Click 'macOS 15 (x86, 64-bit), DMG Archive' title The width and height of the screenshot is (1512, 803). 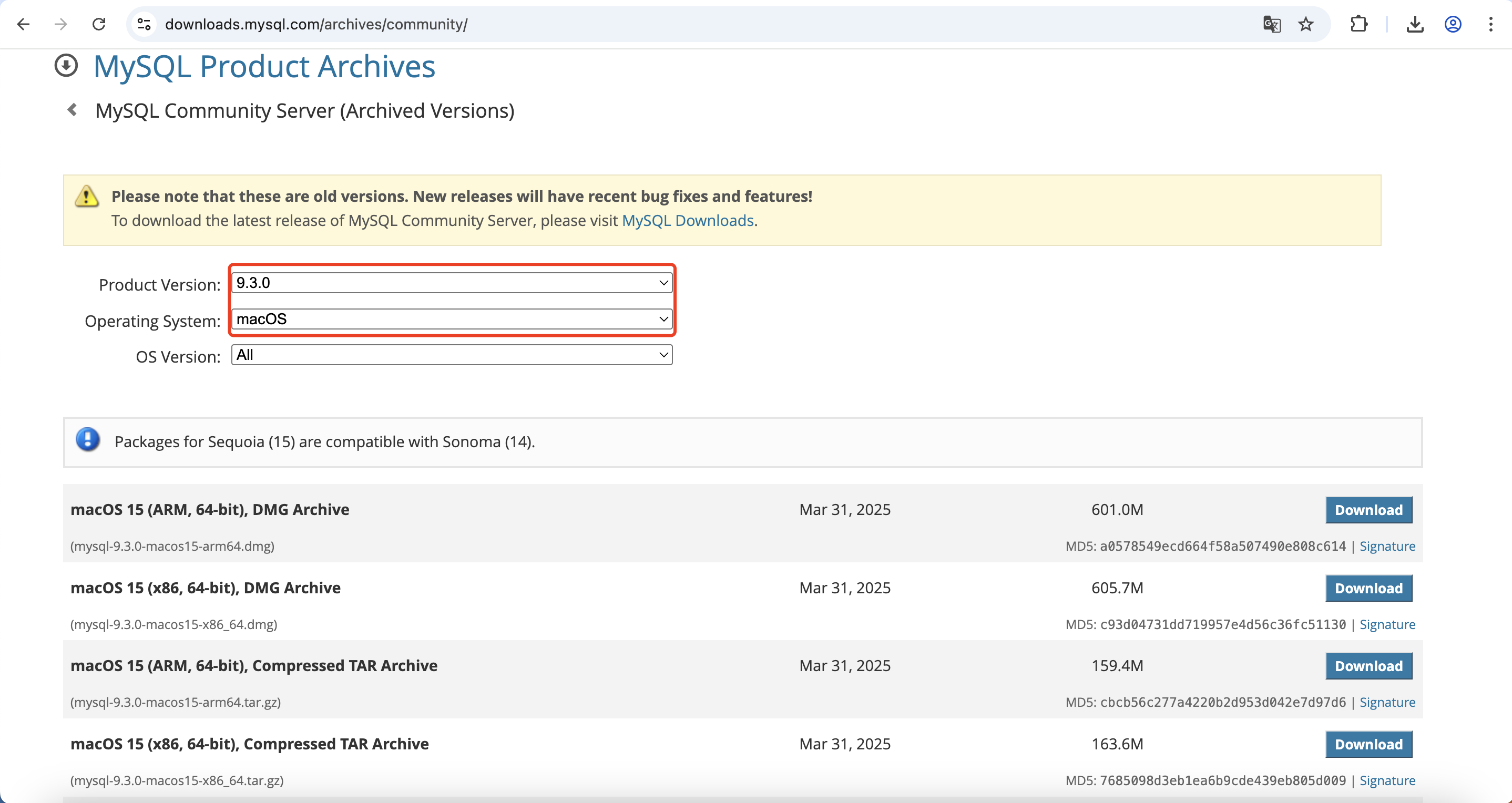pos(206,588)
